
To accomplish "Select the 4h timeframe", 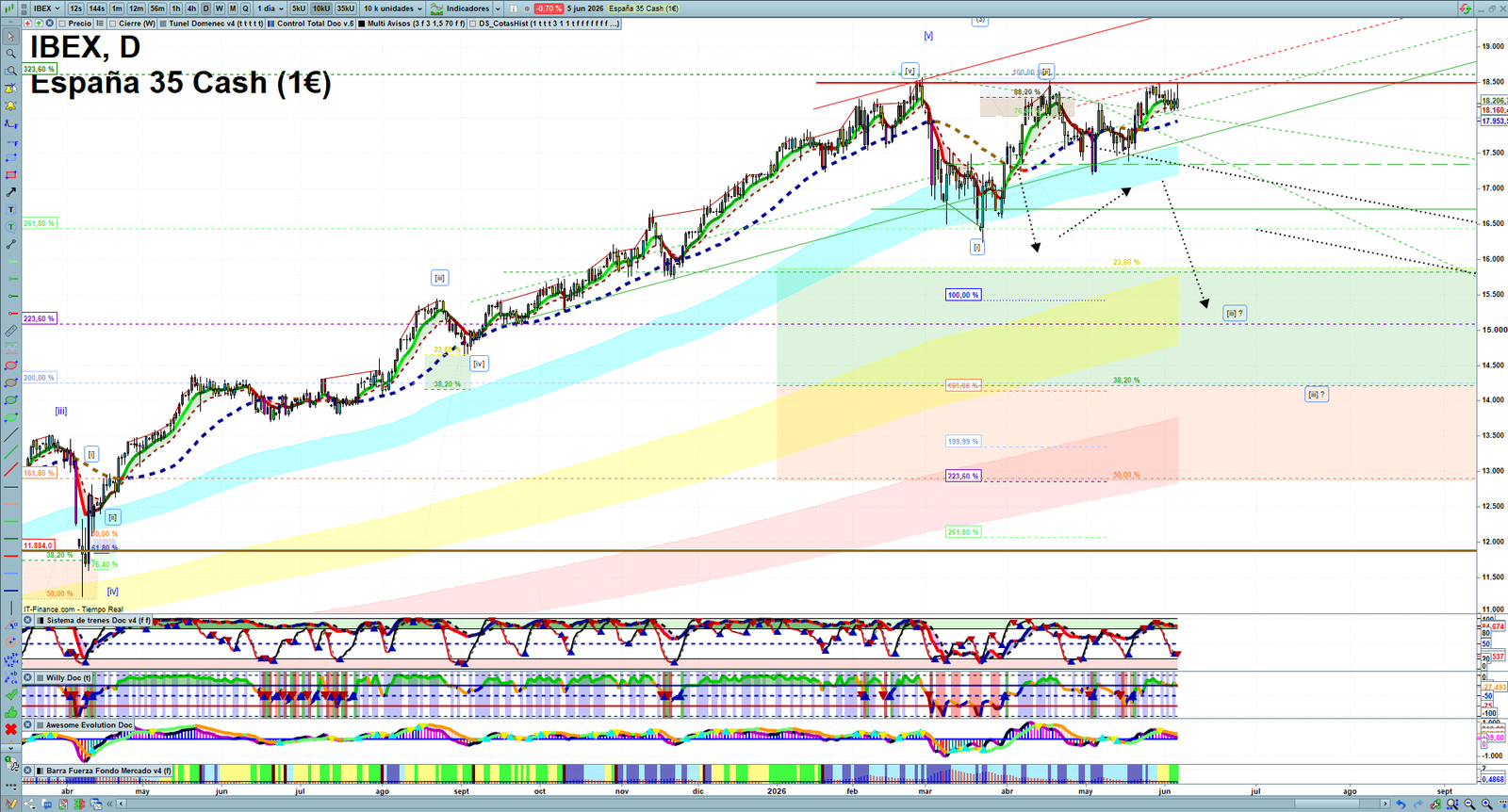I will point(191,8).
